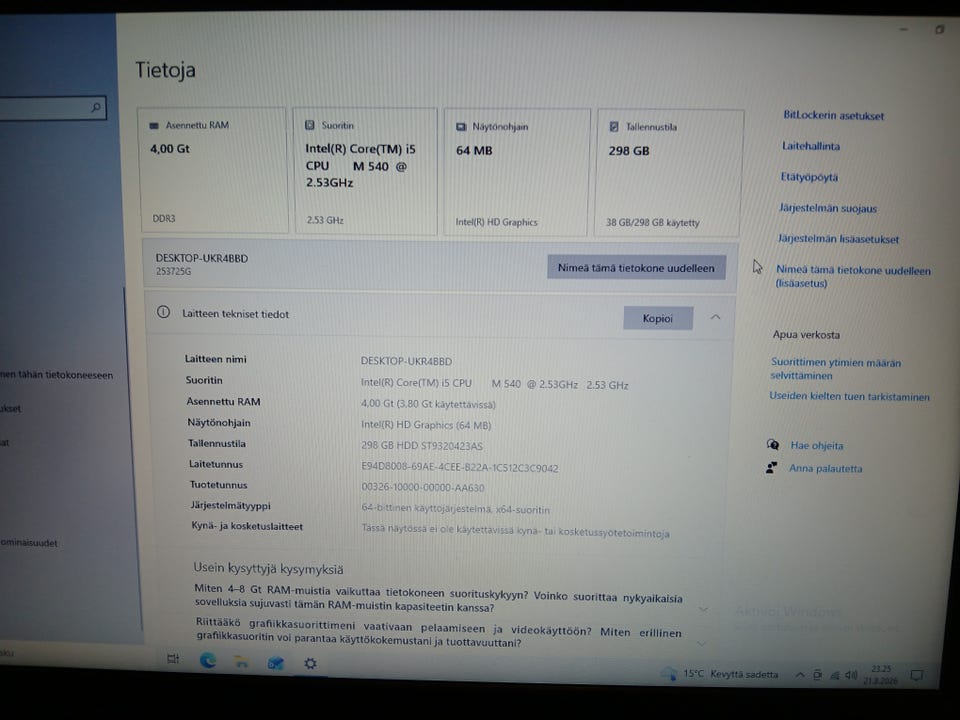This screenshot has width=960, height=720.
Task: Click the settings search input field
Action: pos(51,108)
